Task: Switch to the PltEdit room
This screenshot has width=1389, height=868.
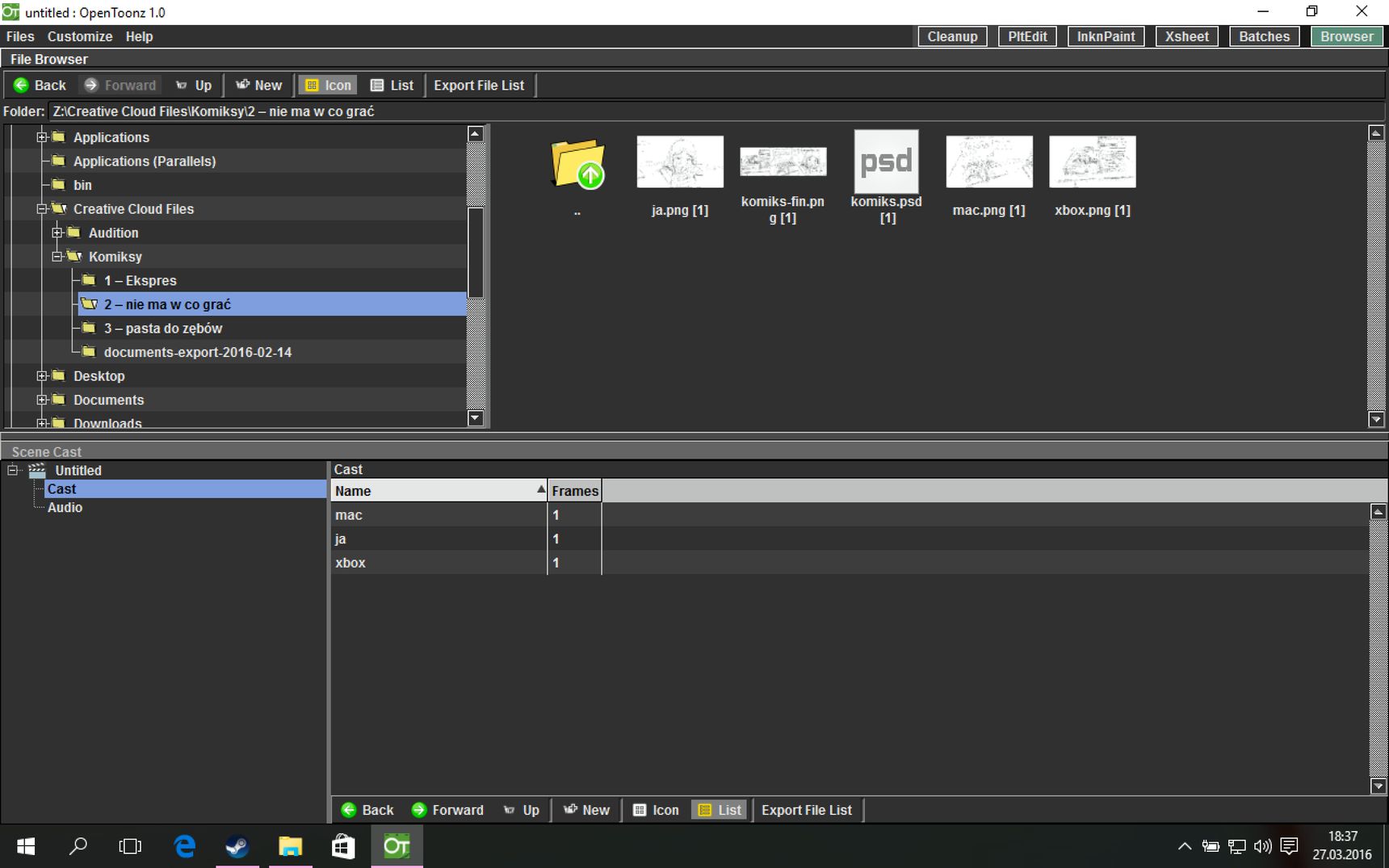Action: pos(1027,36)
